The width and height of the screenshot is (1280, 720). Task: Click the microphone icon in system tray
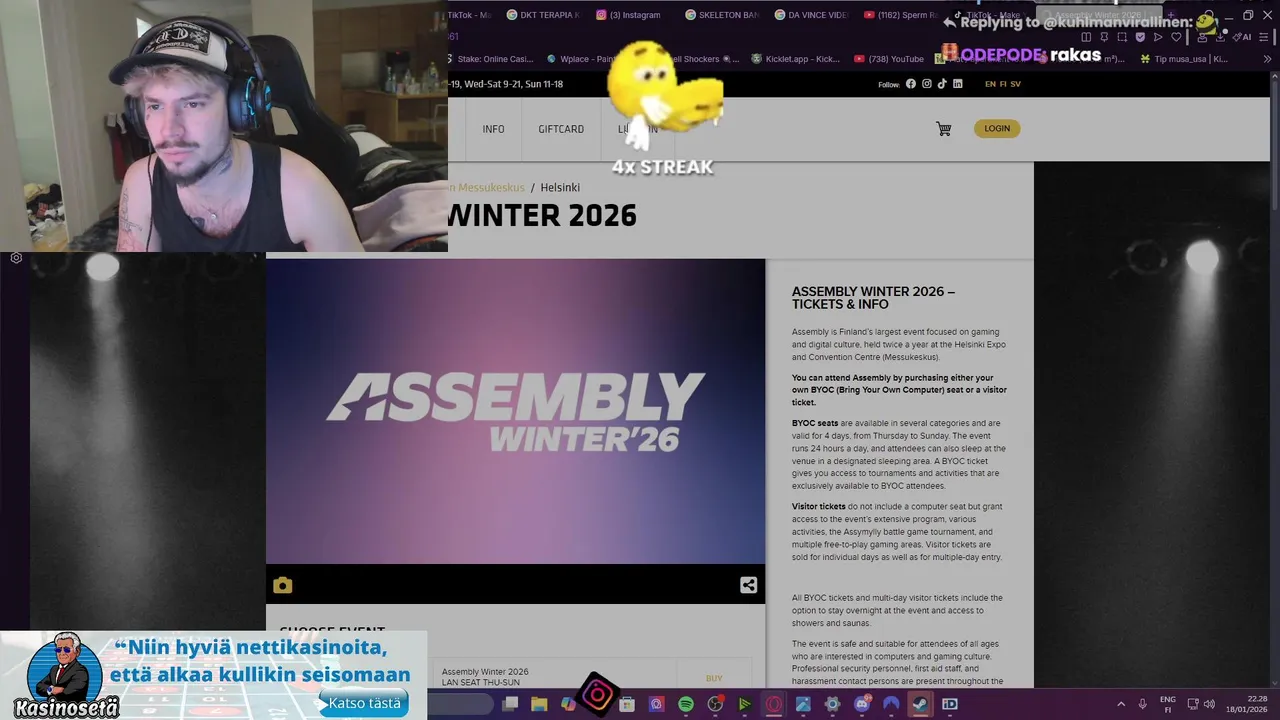coord(1142,704)
